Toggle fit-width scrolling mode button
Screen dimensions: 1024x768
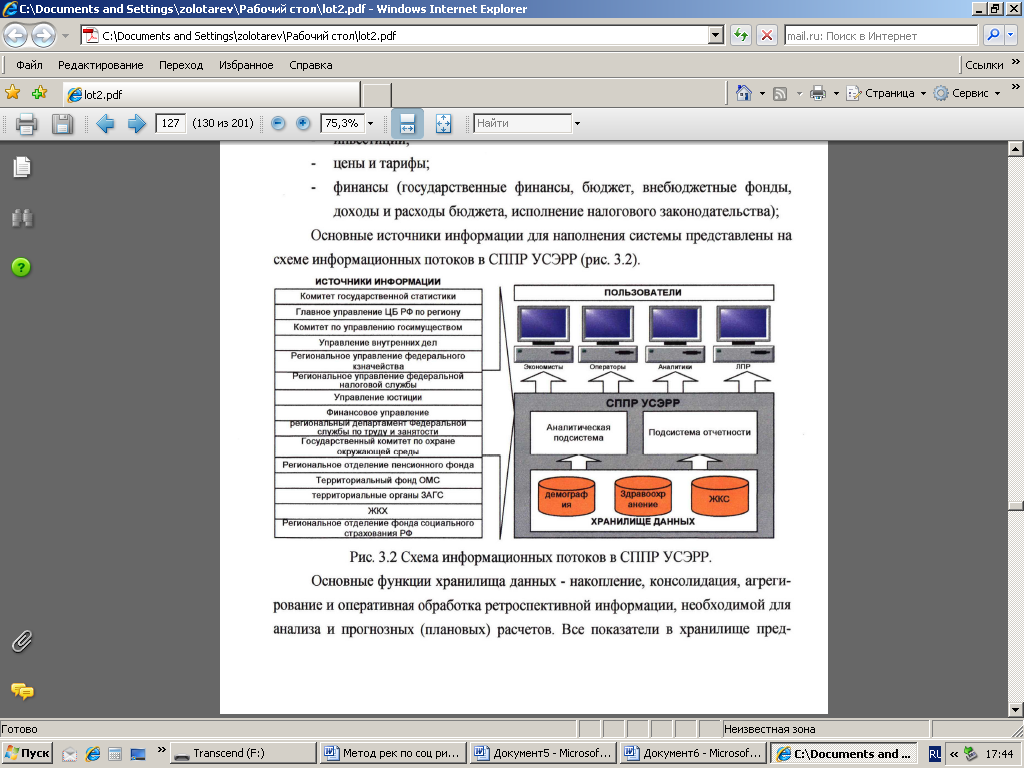(x=407, y=123)
